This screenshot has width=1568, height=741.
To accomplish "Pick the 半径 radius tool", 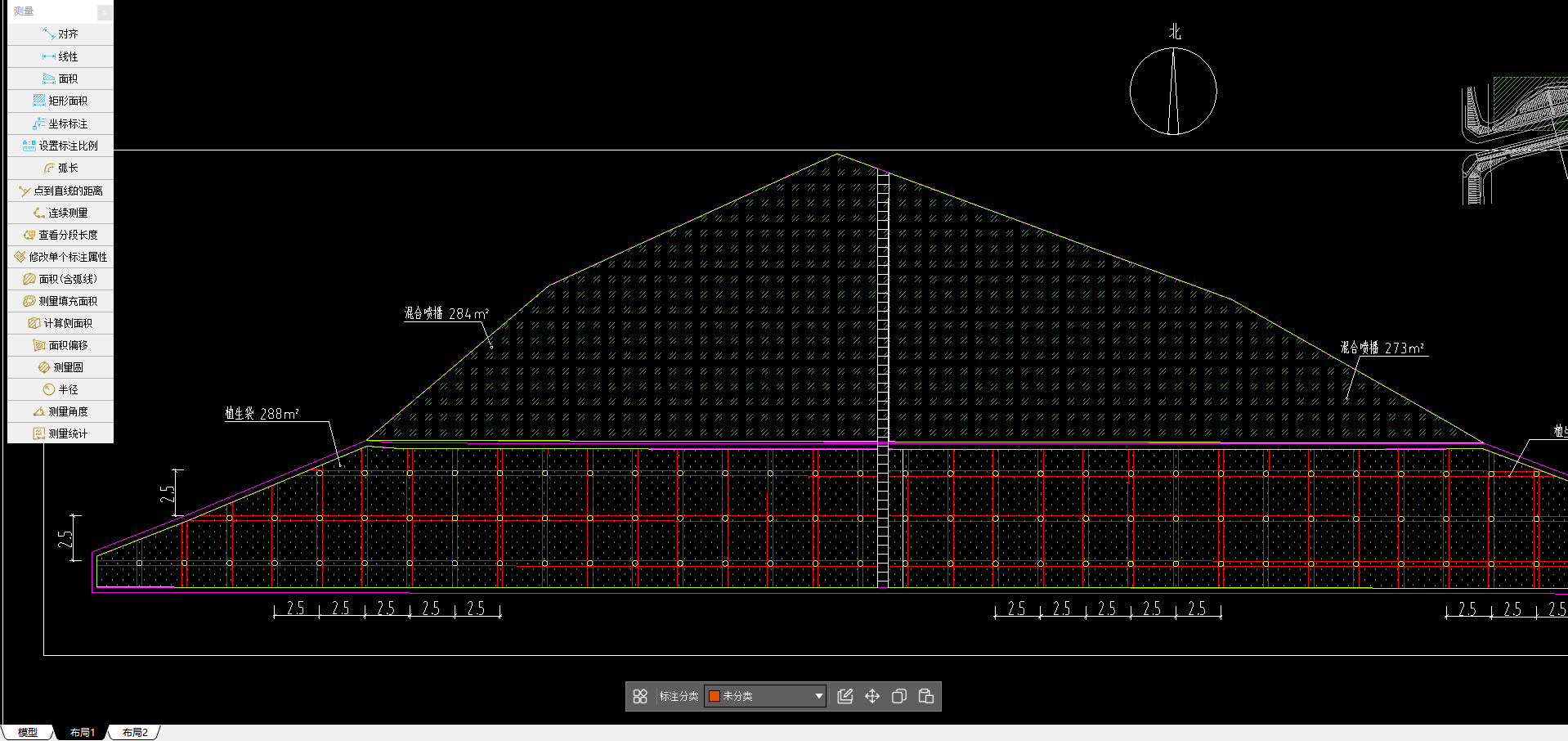I will (60, 389).
